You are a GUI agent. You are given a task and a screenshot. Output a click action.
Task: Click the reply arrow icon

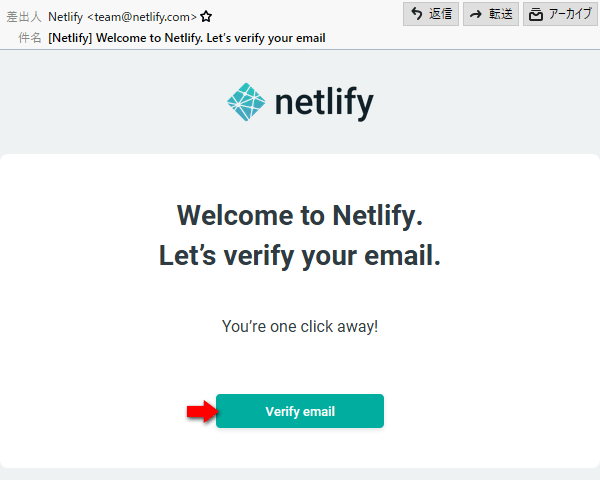pyautogui.click(x=417, y=14)
